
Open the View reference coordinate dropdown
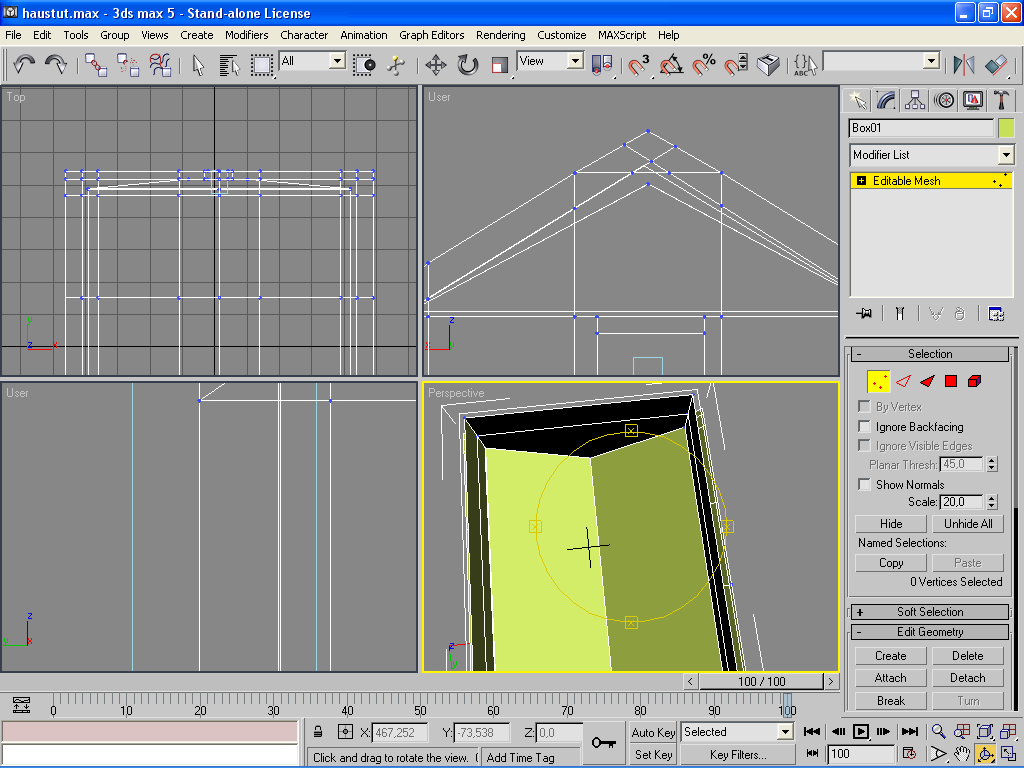pyautogui.click(x=575, y=61)
